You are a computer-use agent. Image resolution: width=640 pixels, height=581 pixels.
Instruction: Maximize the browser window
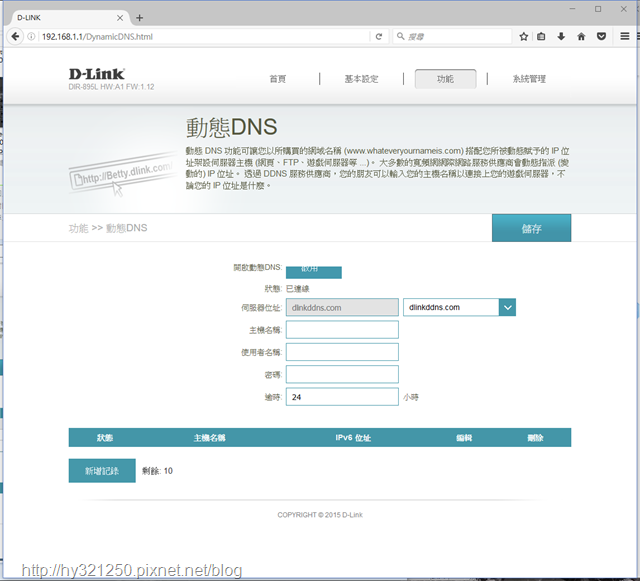tap(598, 9)
